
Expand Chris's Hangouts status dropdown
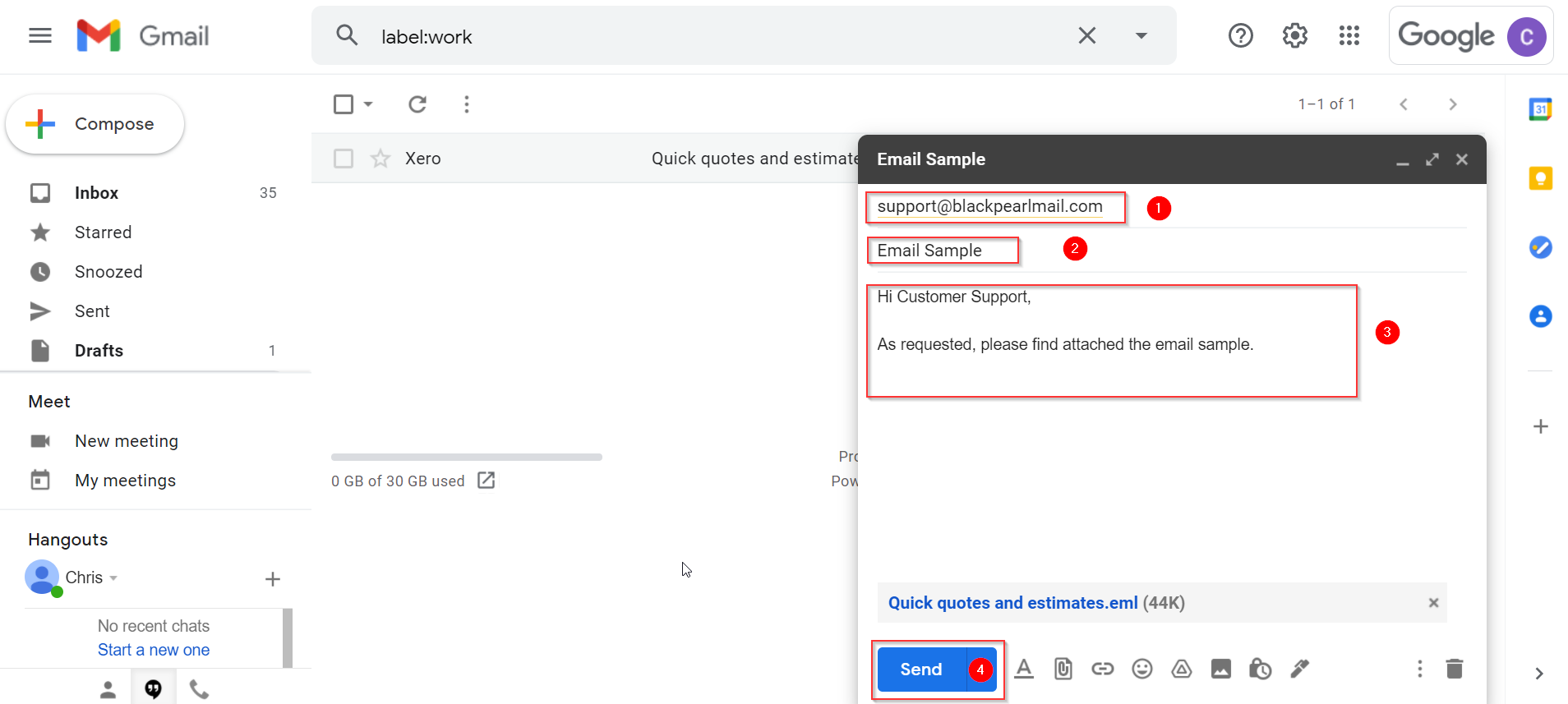113,577
